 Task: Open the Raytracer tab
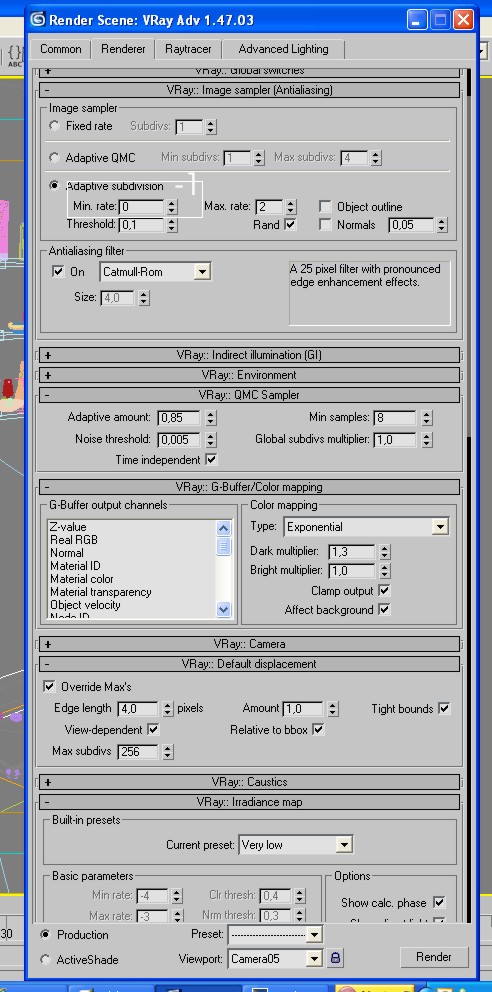click(x=188, y=49)
